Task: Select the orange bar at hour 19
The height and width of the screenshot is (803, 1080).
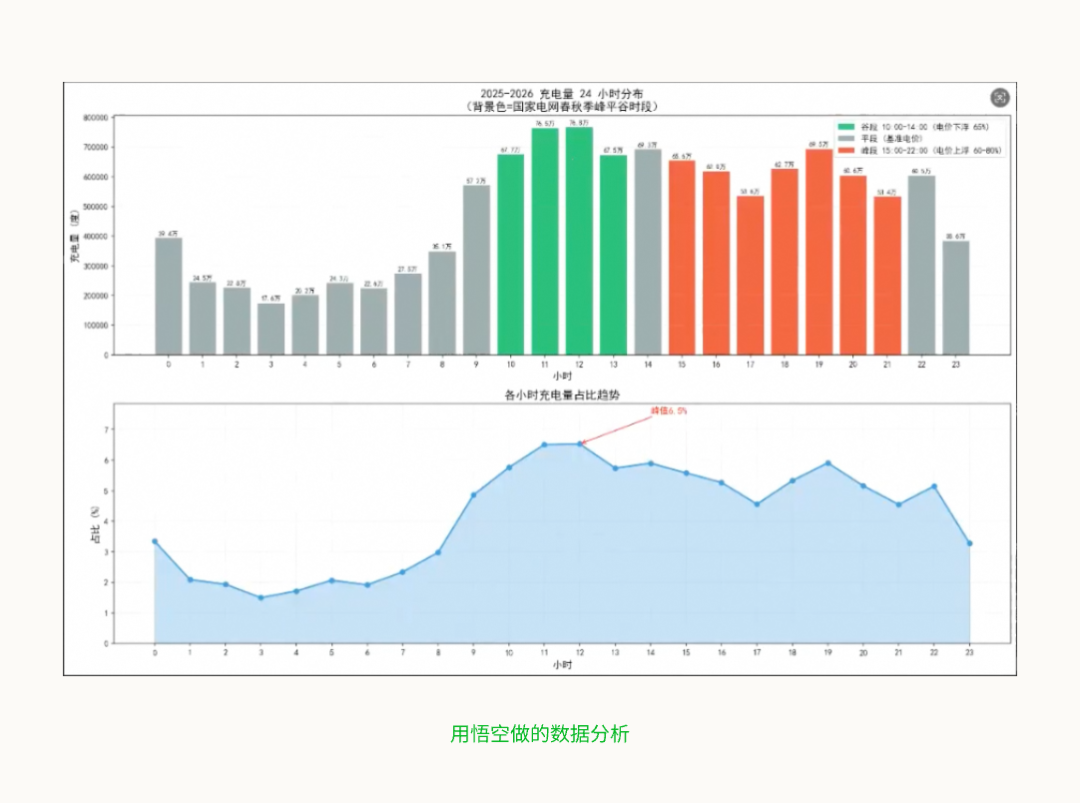Action: pos(819,252)
